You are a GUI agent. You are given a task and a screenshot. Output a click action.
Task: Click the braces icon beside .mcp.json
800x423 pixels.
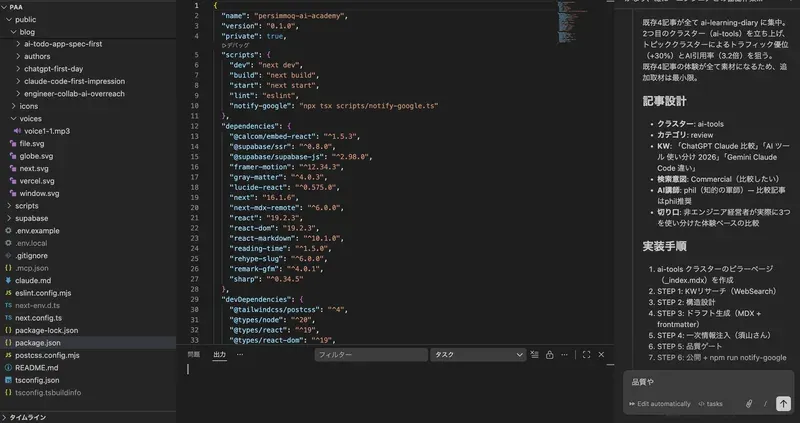pyautogui.click(x=8, y=268)
